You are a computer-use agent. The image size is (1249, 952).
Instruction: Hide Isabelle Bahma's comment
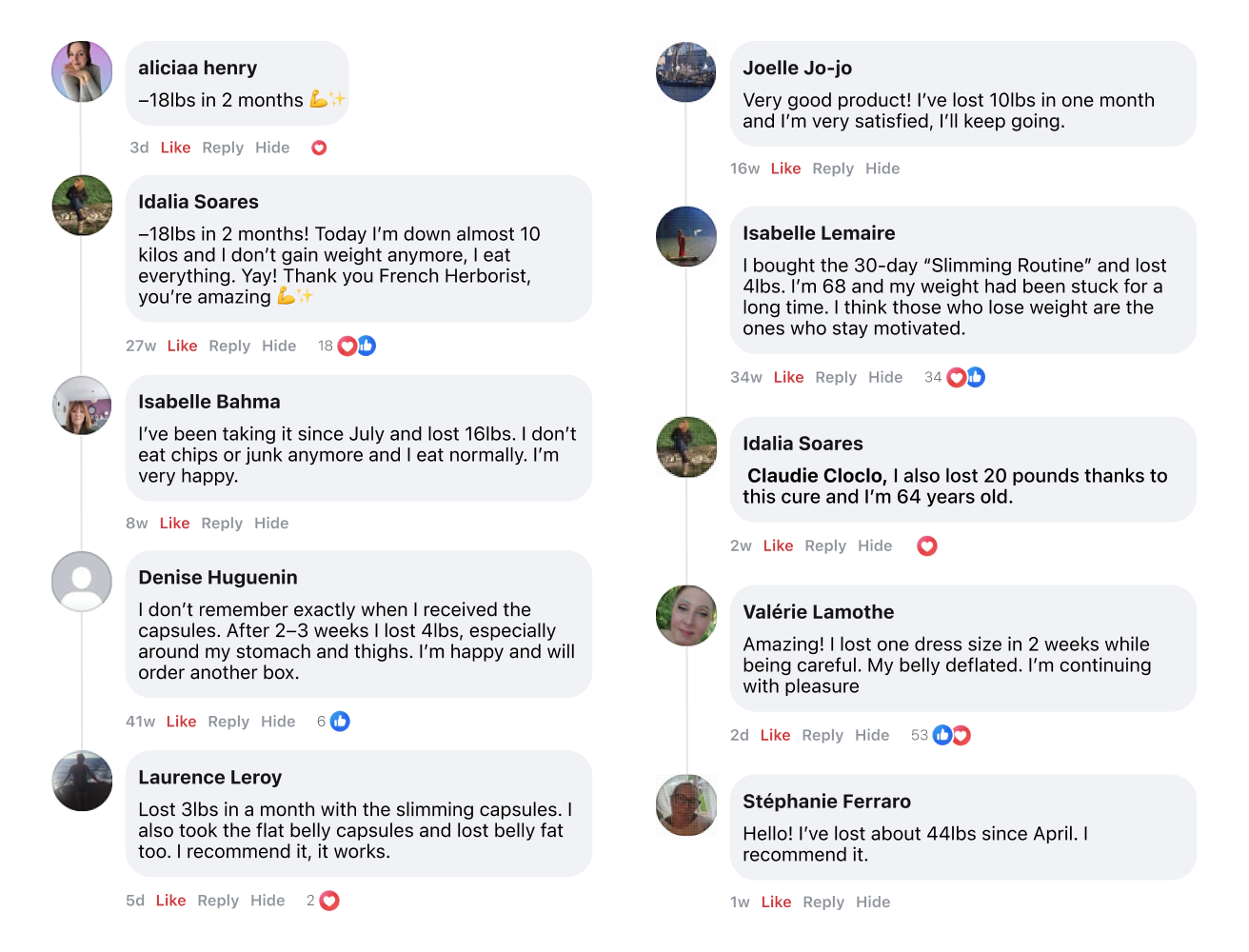(x=271, y=523)
